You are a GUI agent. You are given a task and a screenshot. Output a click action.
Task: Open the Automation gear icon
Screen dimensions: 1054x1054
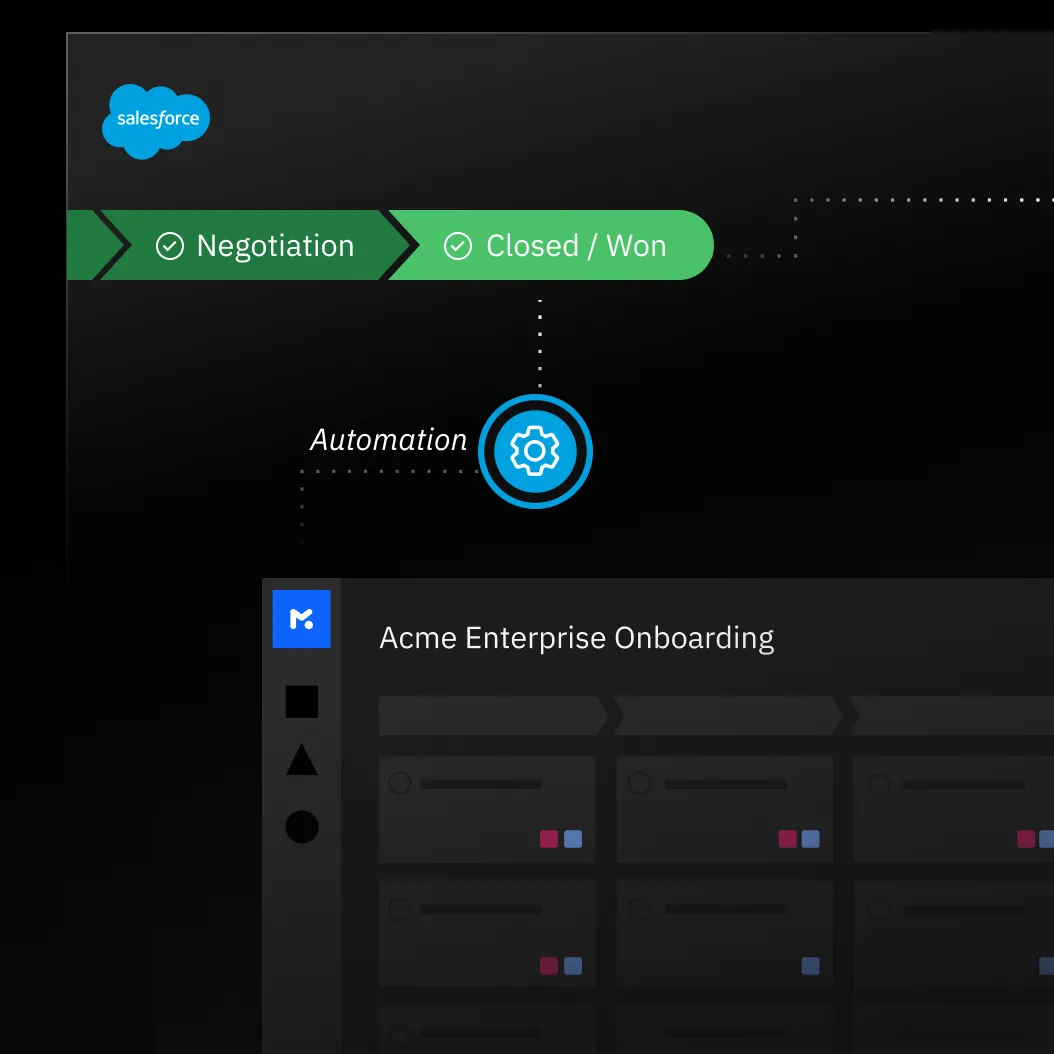[x=535, y=451]
